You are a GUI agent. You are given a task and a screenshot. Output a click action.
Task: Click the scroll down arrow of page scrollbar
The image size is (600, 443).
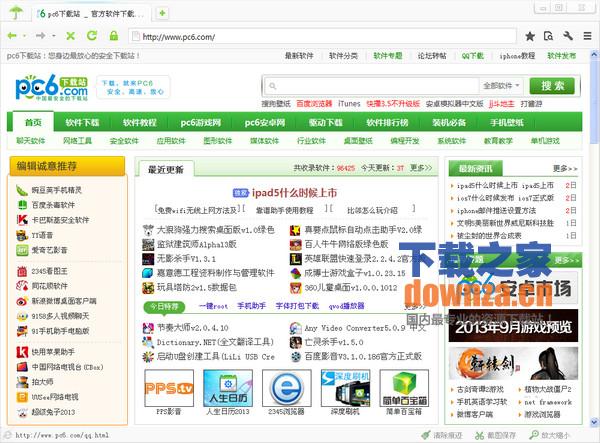594,422
